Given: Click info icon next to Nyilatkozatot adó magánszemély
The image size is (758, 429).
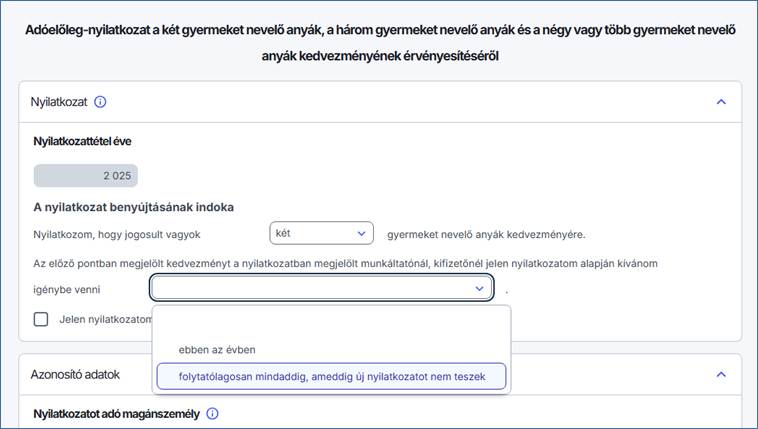Looking at the screenshot, I should (212, 413).
